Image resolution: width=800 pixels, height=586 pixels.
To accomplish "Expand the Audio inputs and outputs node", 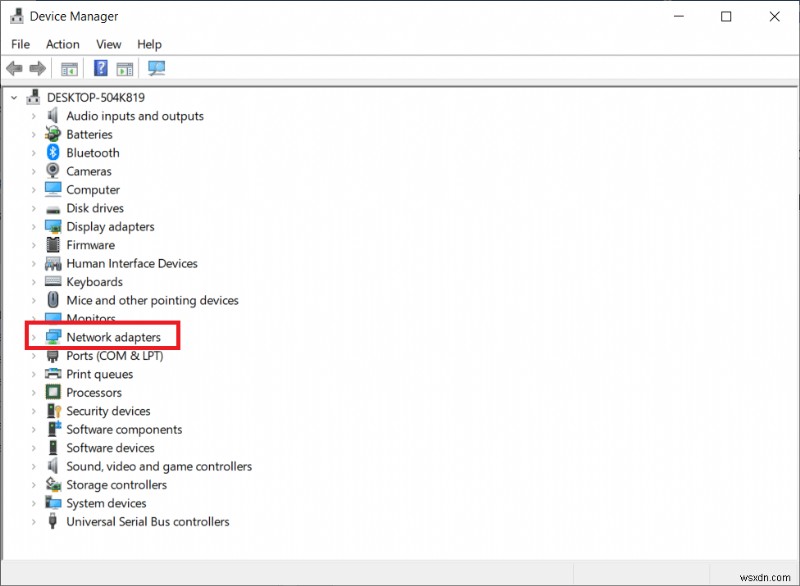I will click(x=33, y=115).
